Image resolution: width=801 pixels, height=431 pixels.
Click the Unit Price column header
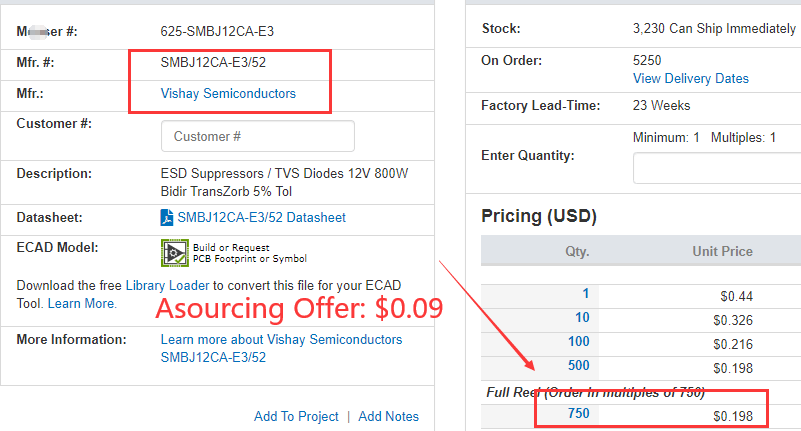coord(722,252)
